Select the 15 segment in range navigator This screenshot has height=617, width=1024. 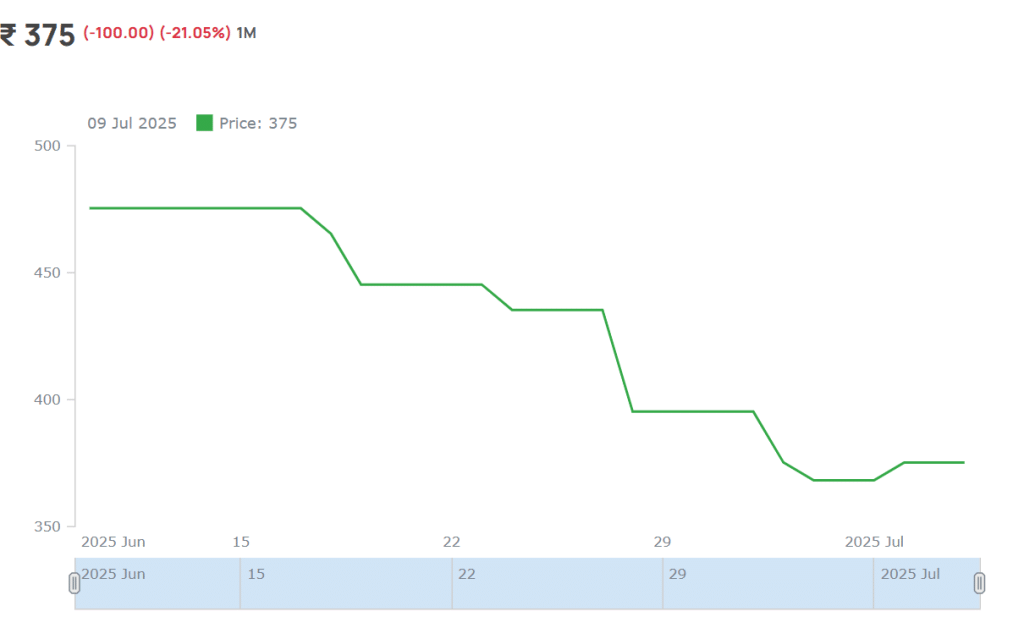tap(346, 583)
